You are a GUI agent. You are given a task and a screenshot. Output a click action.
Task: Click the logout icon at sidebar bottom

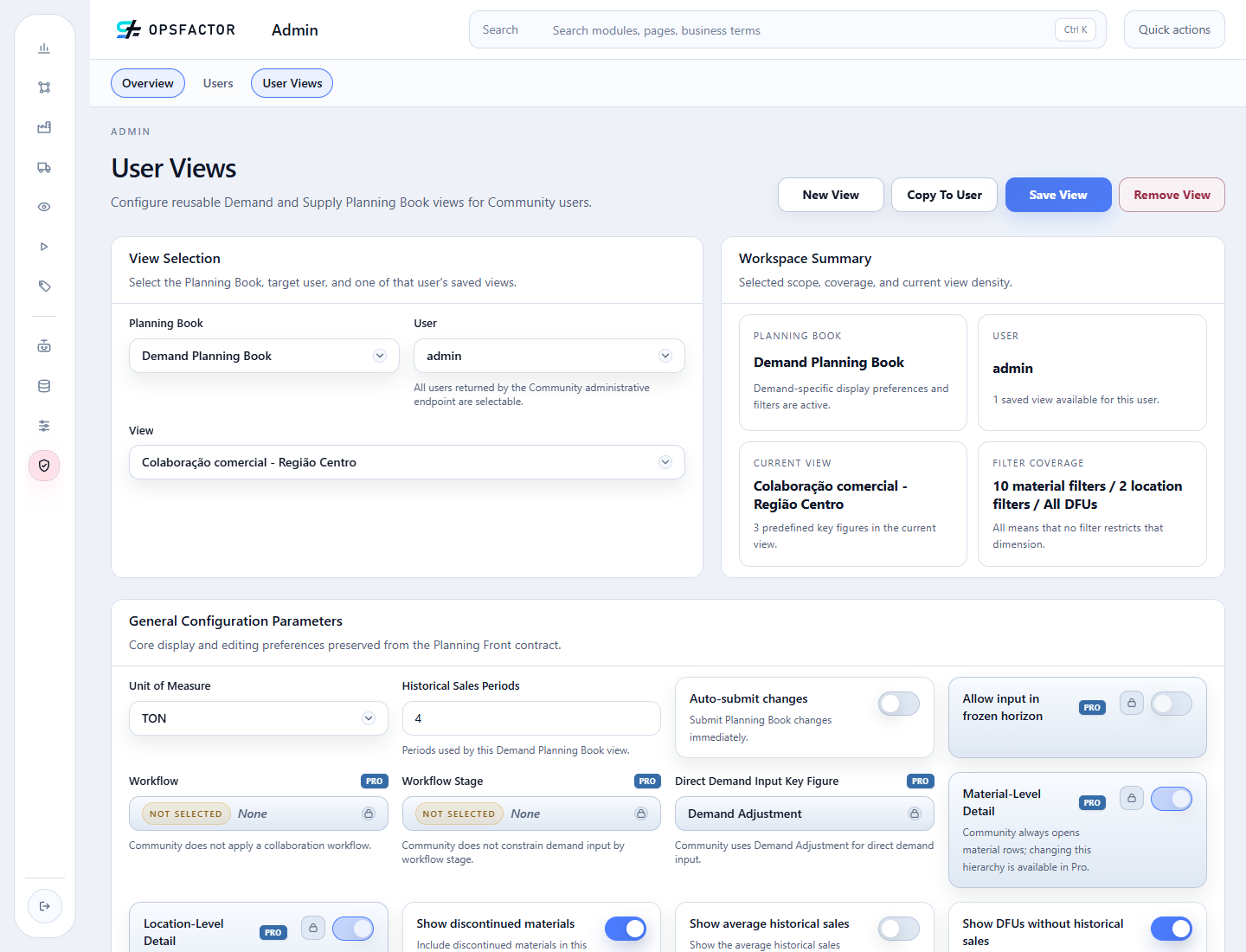(x=45, y=906)
